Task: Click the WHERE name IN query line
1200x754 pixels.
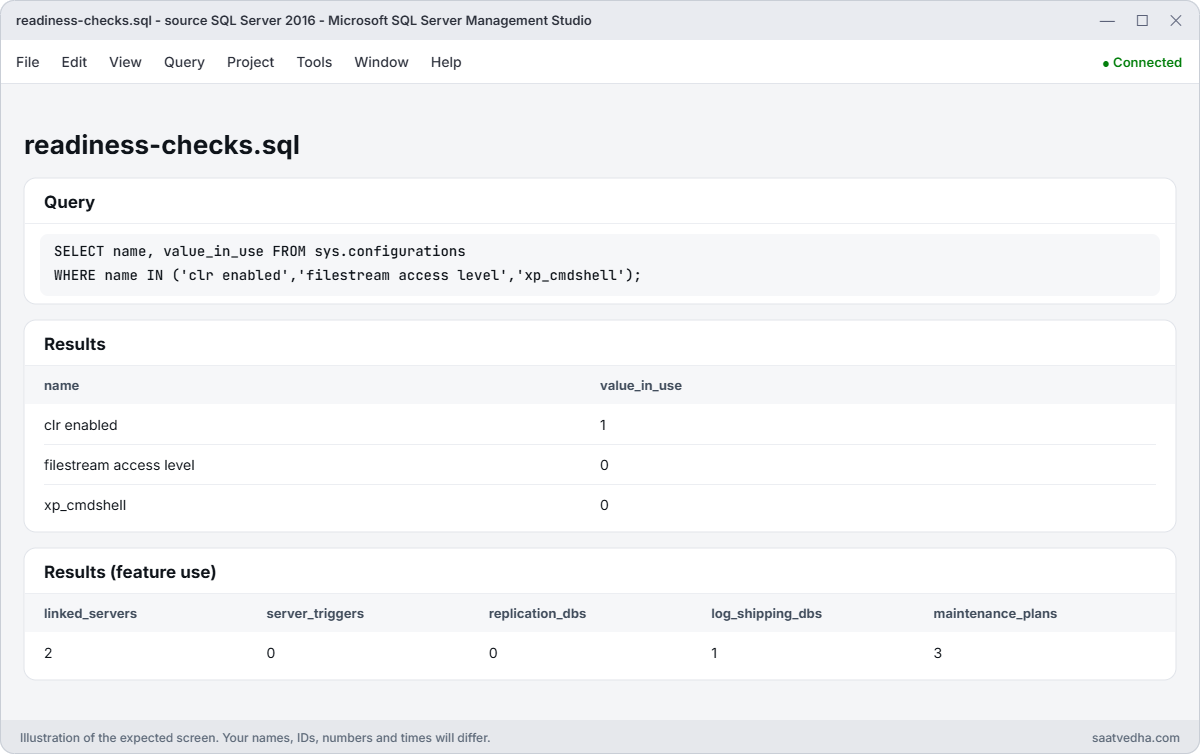Action: (x=347, y=275)
